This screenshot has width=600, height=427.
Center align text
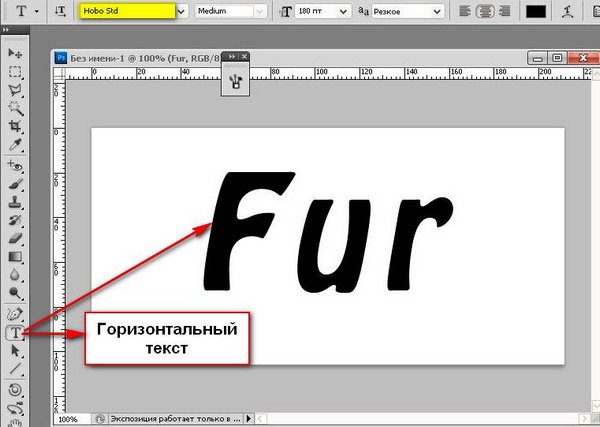pos(485,11)
